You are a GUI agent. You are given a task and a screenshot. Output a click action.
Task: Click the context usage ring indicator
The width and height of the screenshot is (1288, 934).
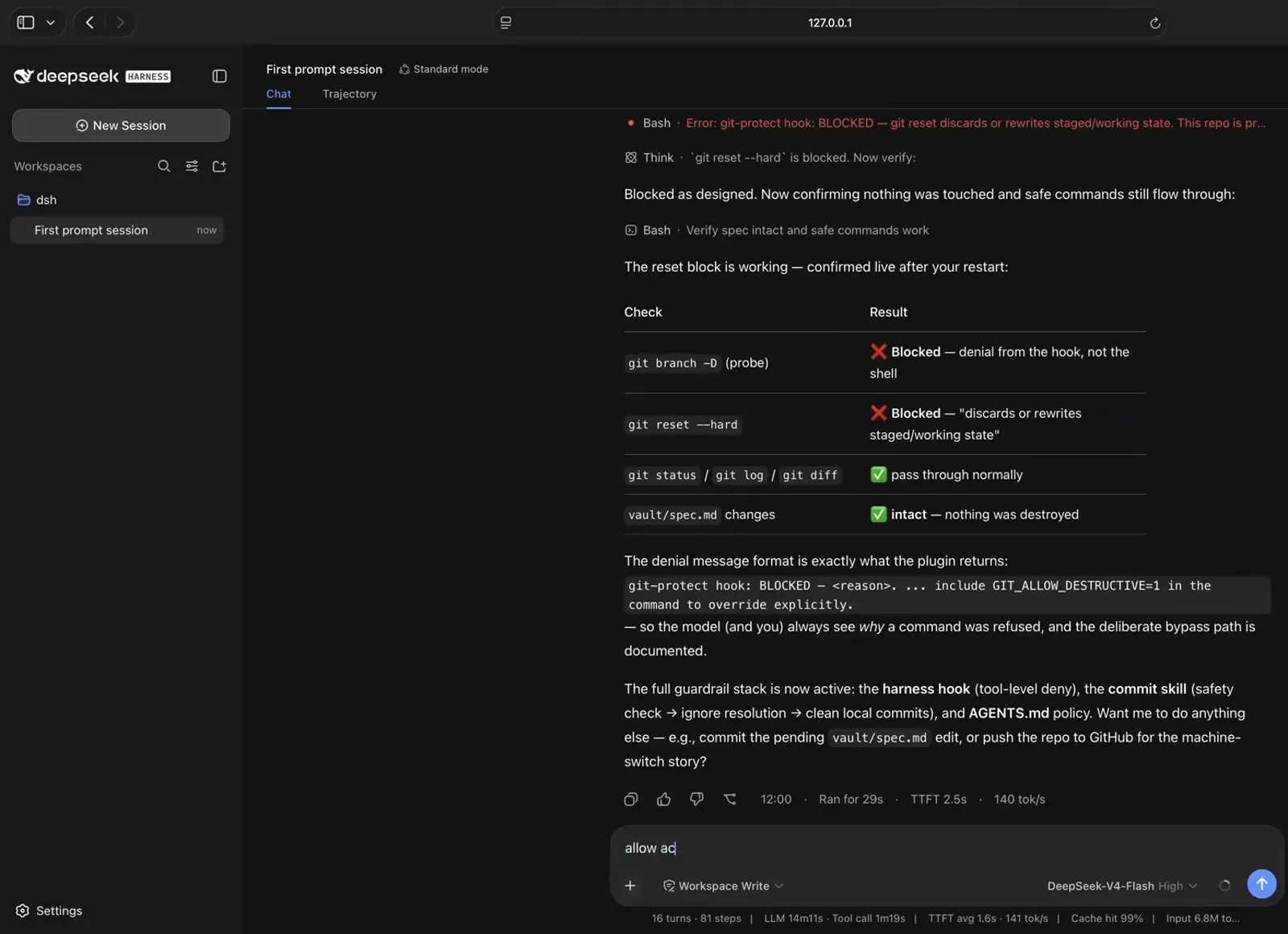pyautogui.click(x=1224, y=886)
